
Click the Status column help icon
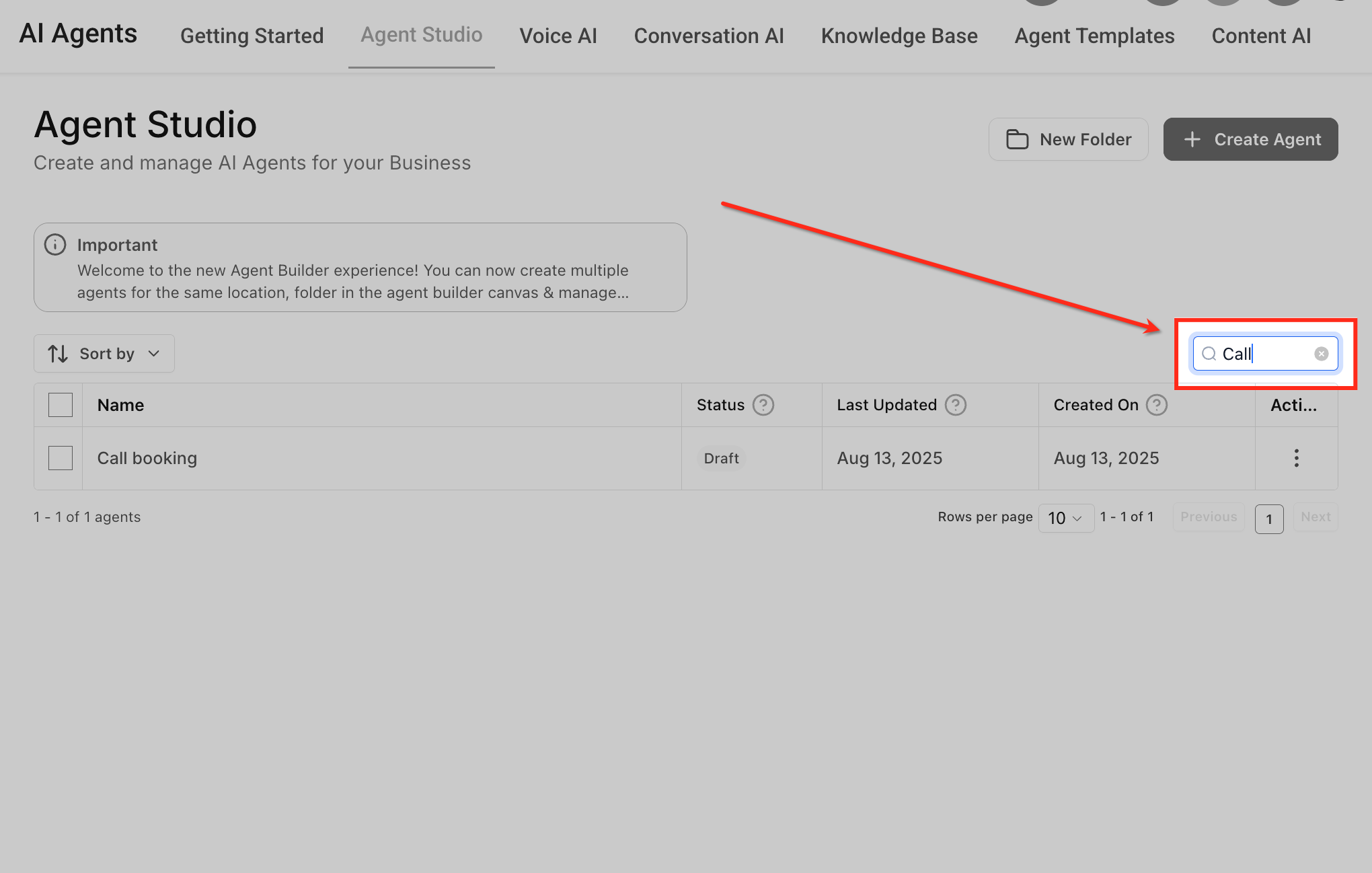coord(763,405)
